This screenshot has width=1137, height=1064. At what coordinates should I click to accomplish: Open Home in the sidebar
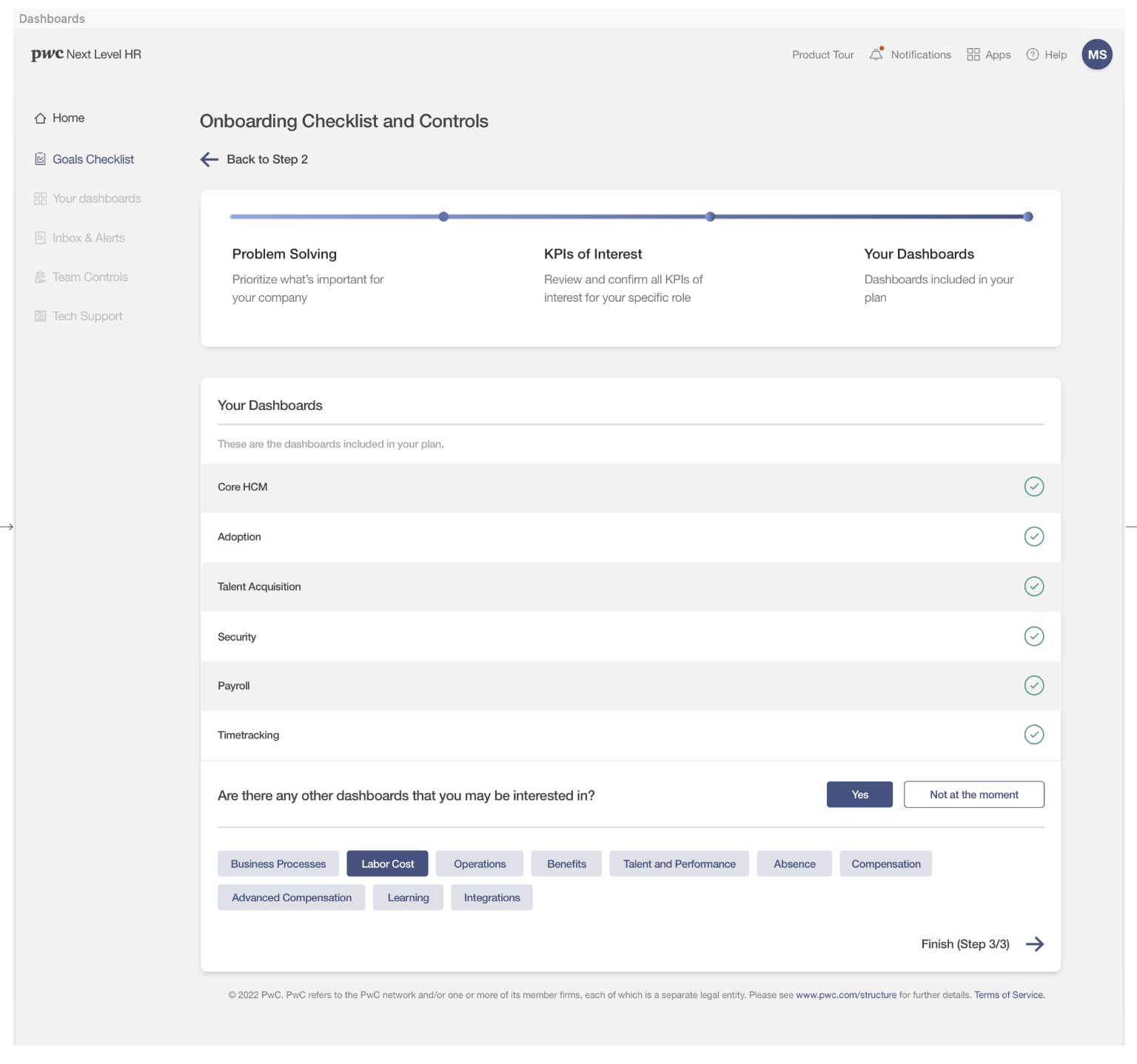tap(68, 118)
